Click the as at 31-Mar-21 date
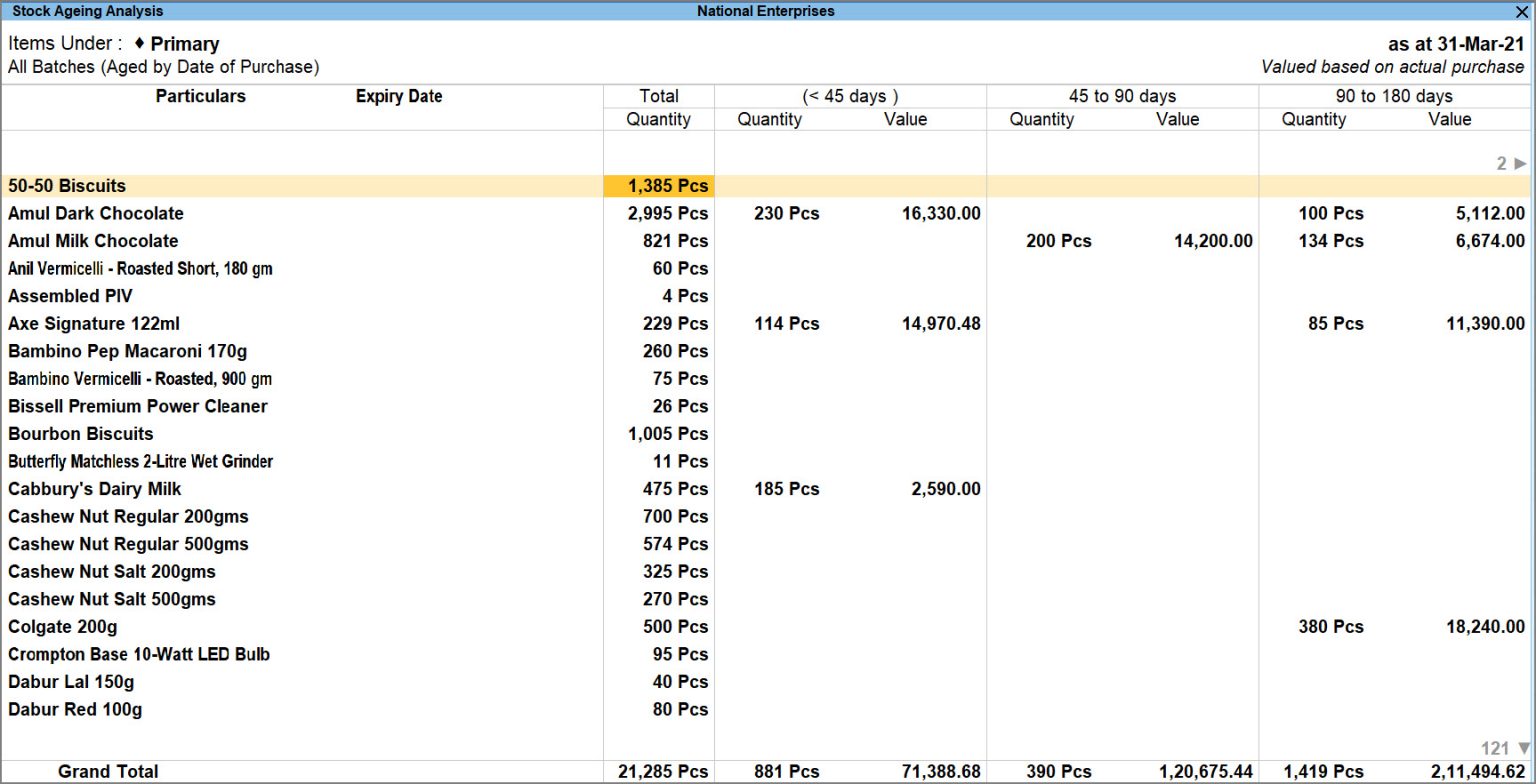 click(1455, 44)
